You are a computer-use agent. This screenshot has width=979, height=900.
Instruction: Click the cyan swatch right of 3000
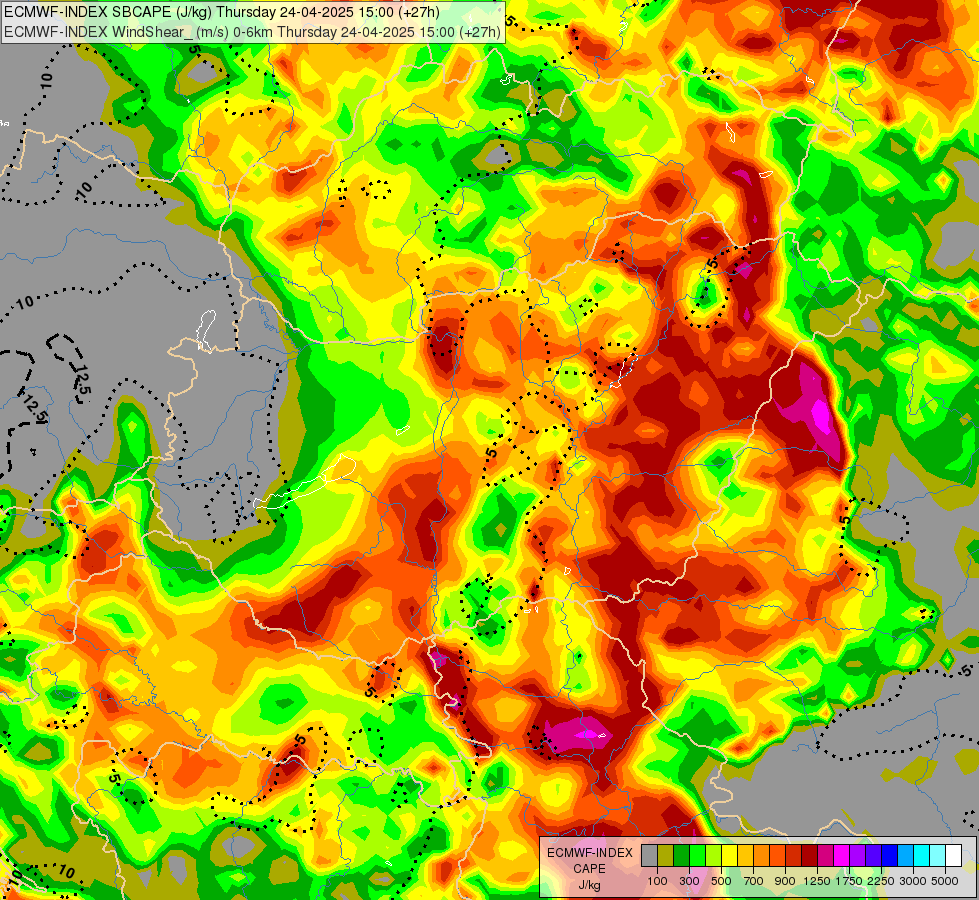(922, 856)
